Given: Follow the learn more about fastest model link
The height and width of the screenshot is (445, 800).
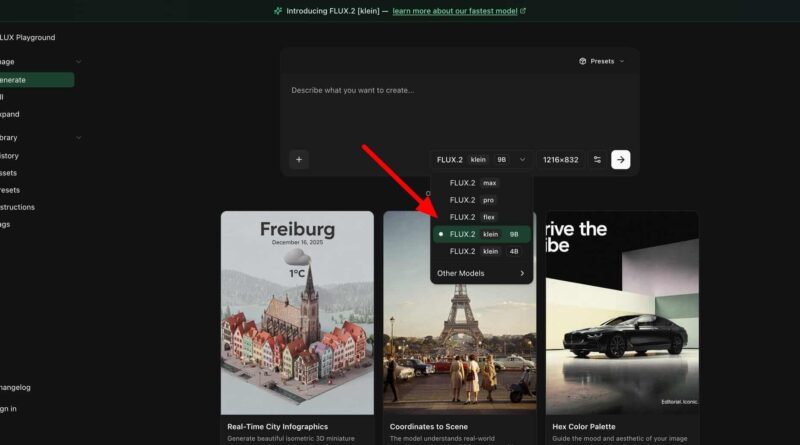Looking at the screenshot, I should (455, 11).
